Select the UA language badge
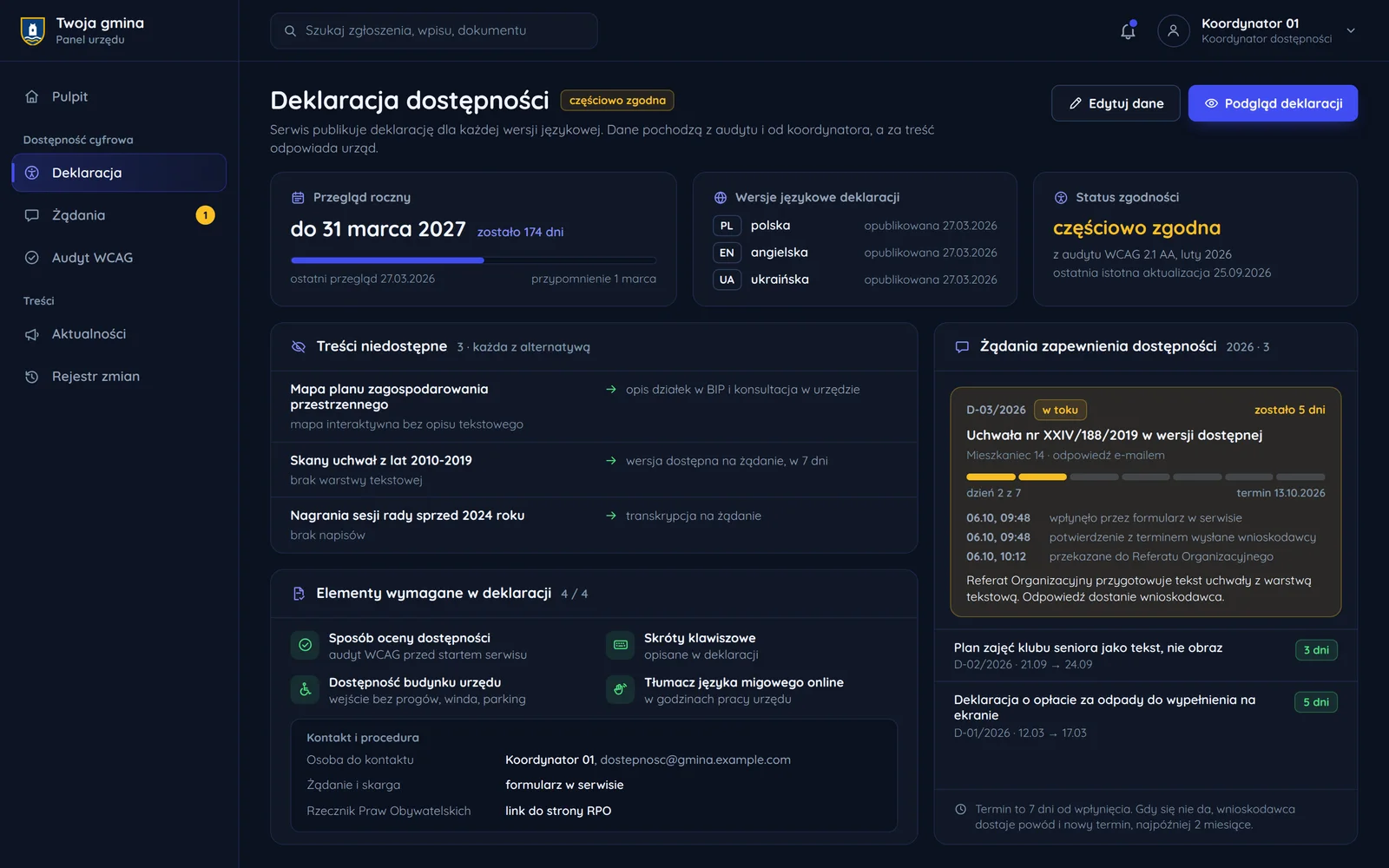The width and height of the screenshot is (1389, 868). [x=727, y=279]
